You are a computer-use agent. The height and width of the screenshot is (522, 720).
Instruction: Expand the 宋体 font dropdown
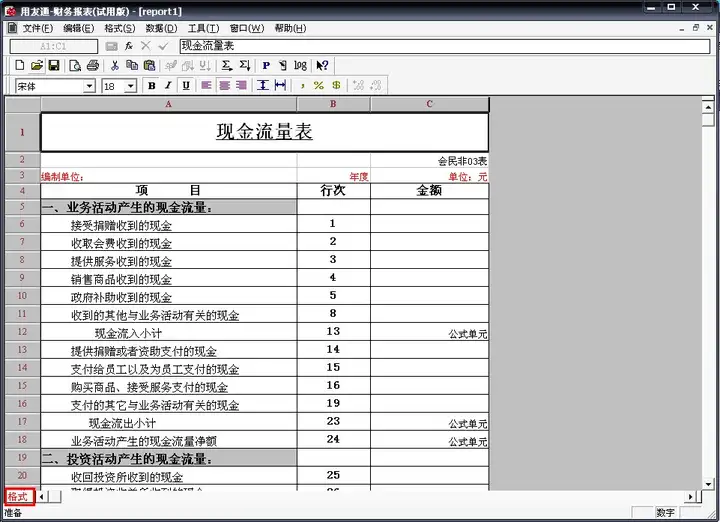pos(89,86)
